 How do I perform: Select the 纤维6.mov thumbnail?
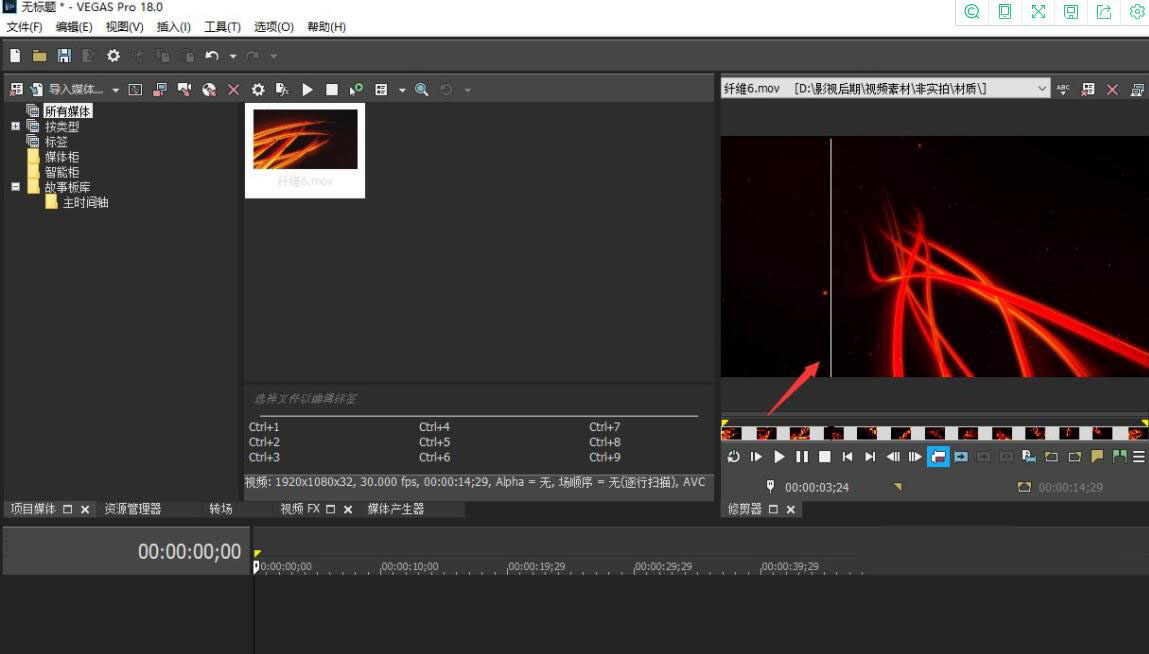coord(304,140)
